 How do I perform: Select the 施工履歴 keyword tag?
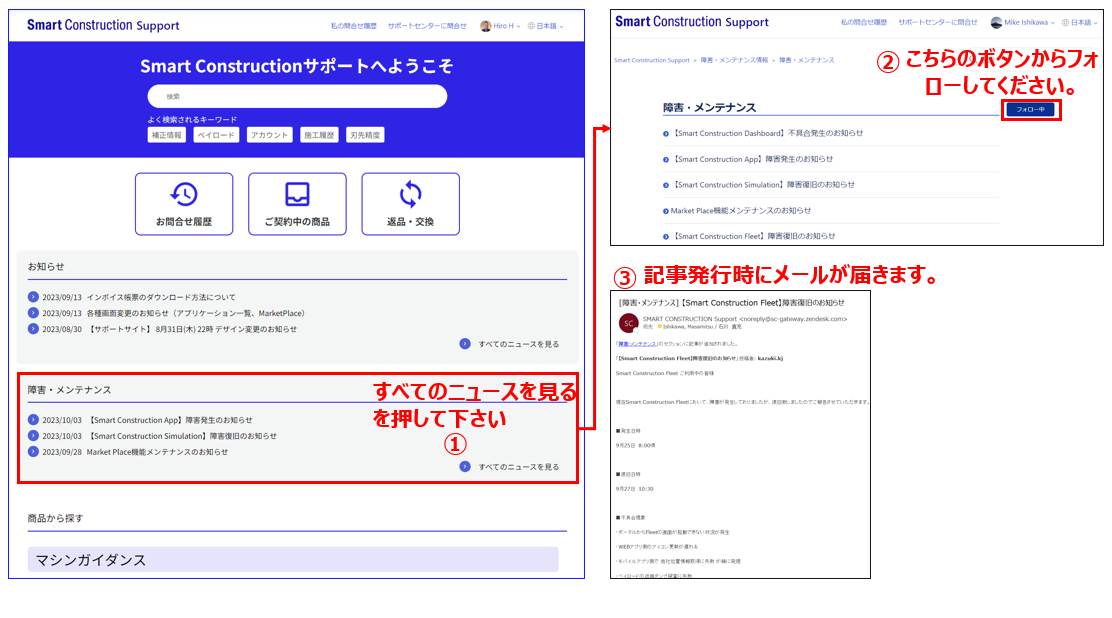click(x=319, y=135)
